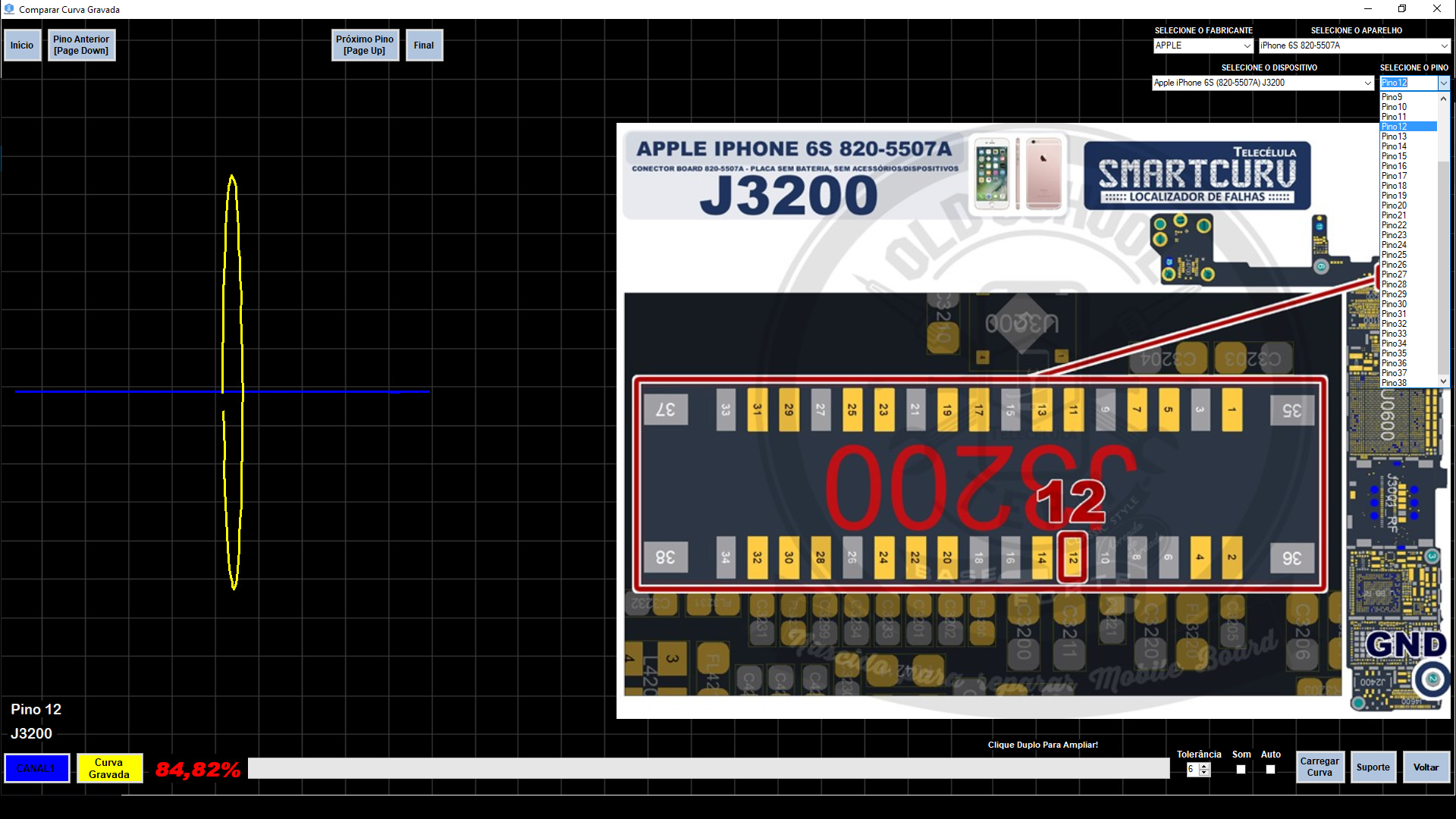Screen dimensions: 1456x819
Task: Go to Pino Anterior [Page Down]
Action: [x=81, y=45]
